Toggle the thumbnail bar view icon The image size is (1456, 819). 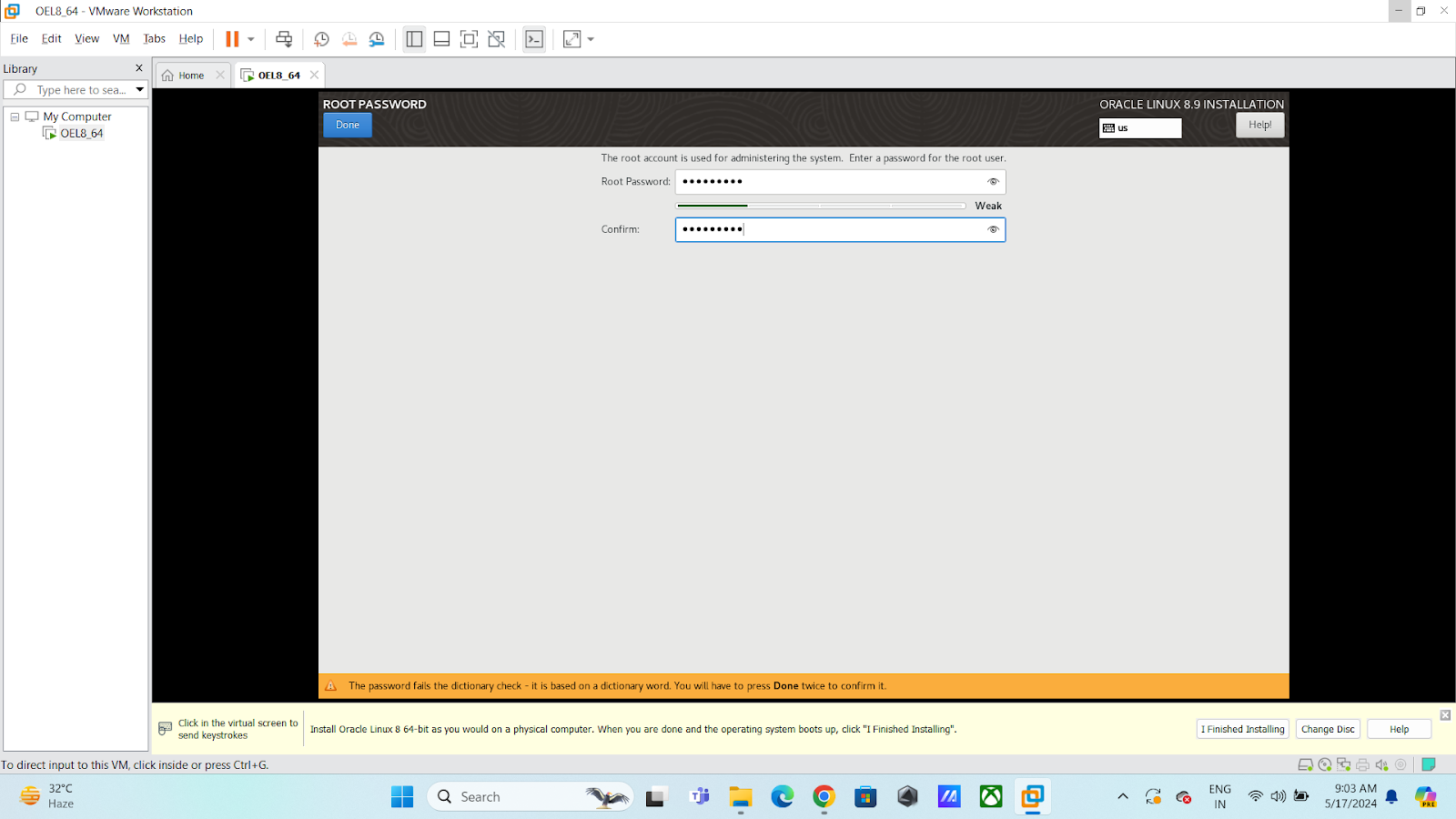tap(441, 39)
